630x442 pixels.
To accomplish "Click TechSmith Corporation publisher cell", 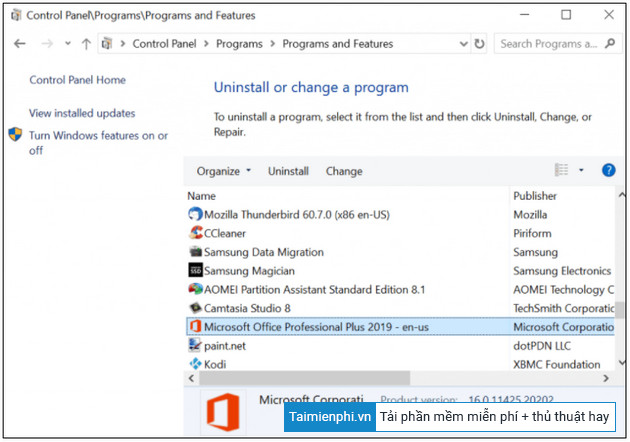I will [x=564, y=309].
